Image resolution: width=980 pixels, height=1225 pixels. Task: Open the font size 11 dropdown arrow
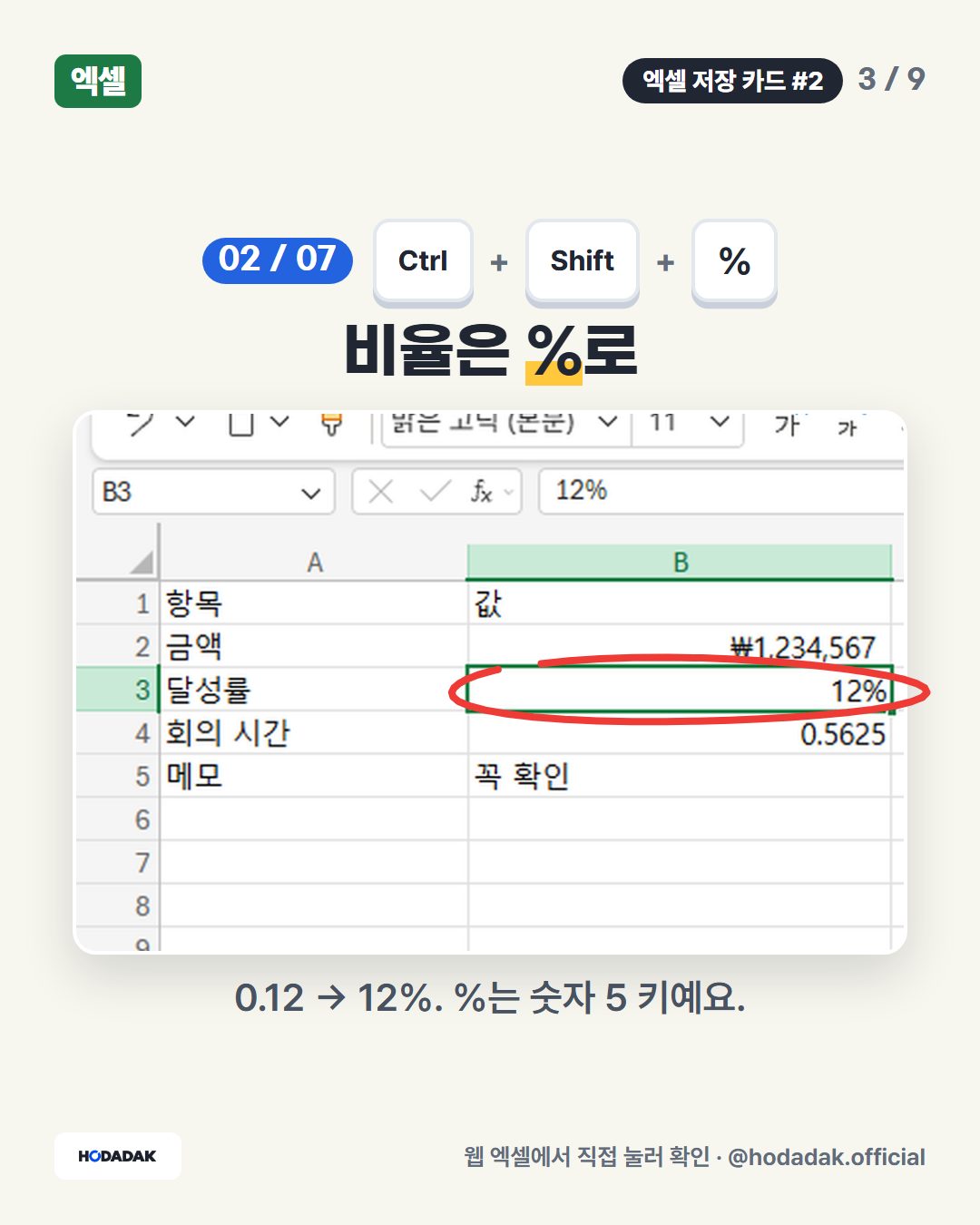coord(720,422)
